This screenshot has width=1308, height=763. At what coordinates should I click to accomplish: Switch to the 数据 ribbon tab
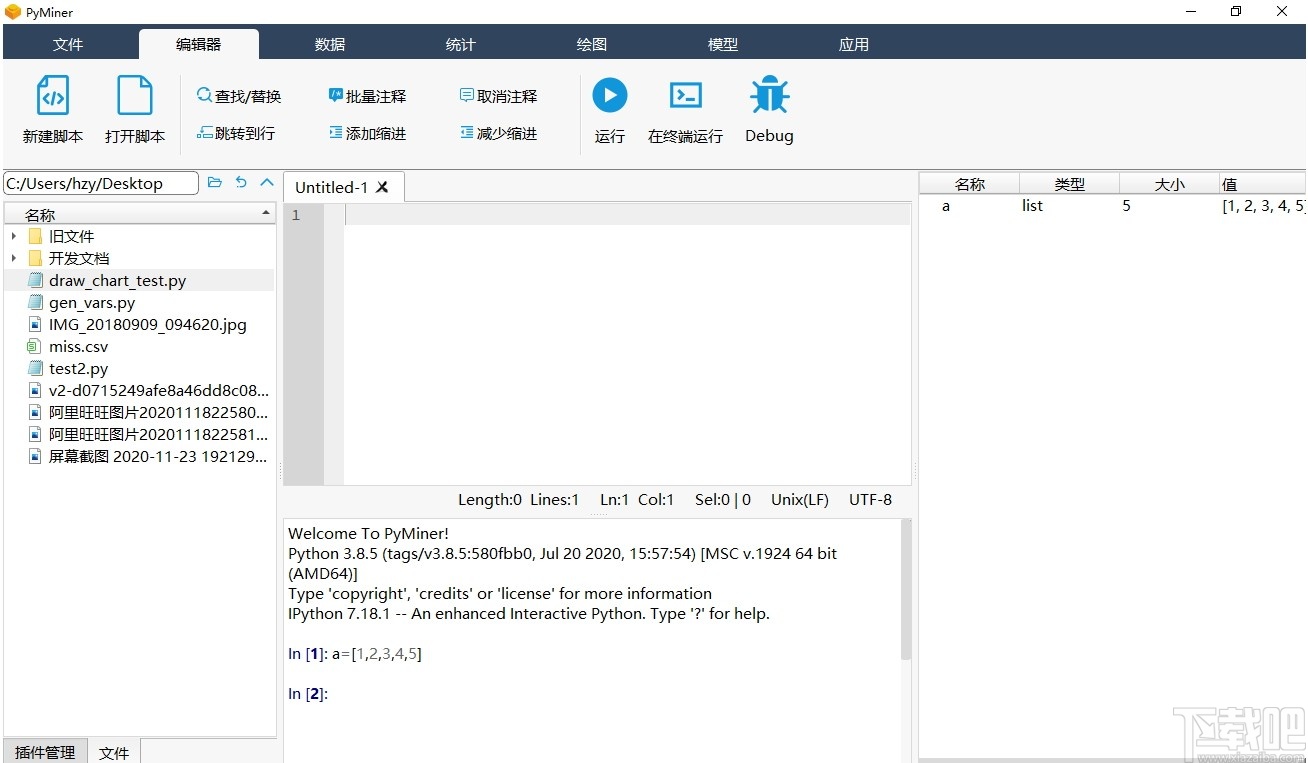pos(329,44)
